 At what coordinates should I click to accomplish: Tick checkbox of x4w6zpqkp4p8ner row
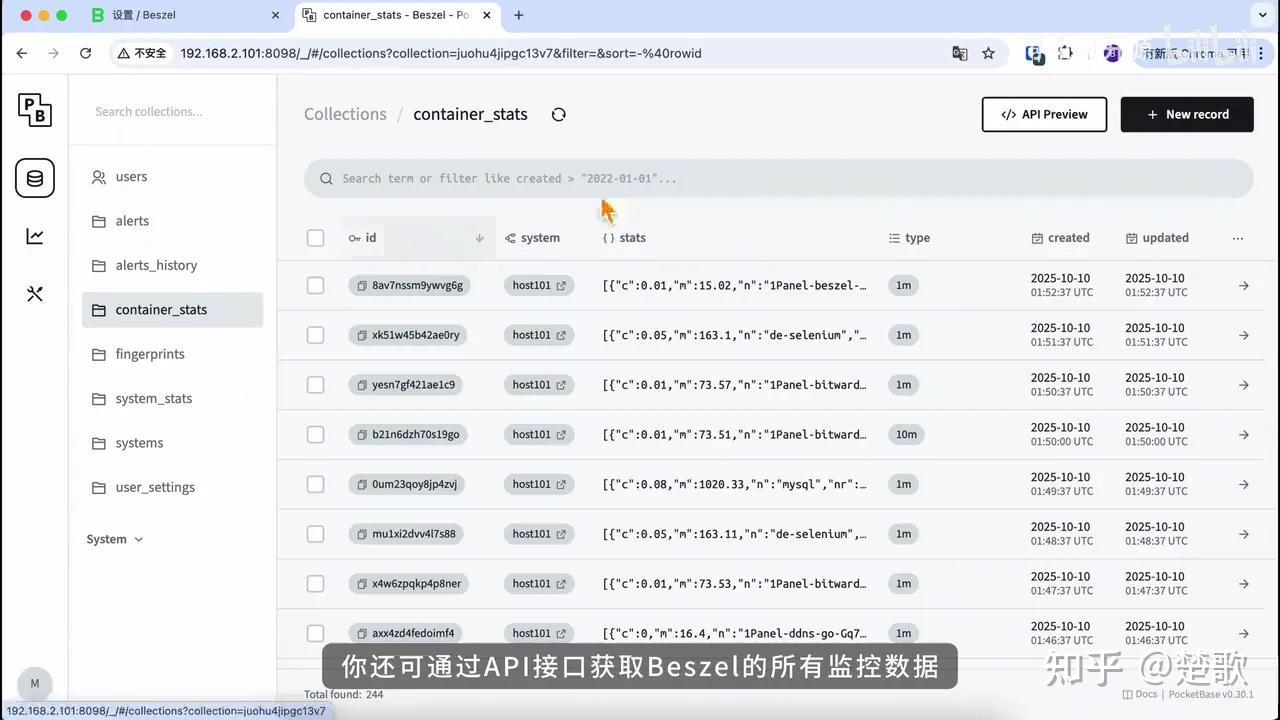click(x=315, y=584)
